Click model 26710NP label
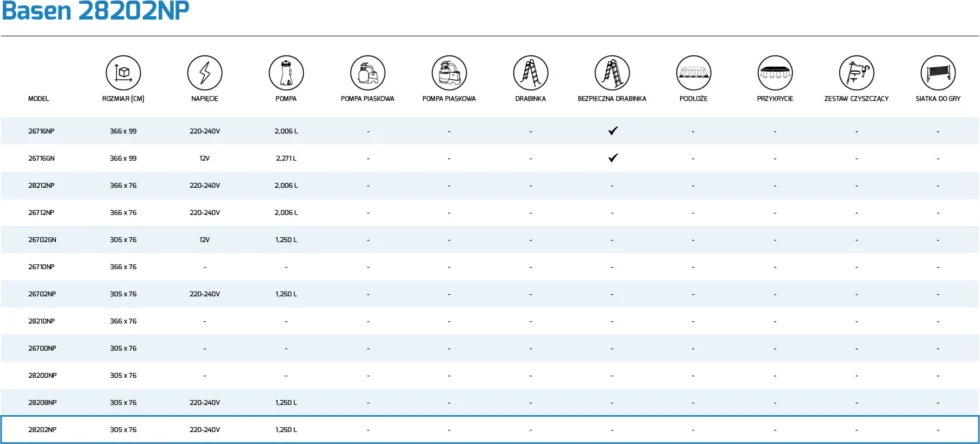 (x=41, y=267)
